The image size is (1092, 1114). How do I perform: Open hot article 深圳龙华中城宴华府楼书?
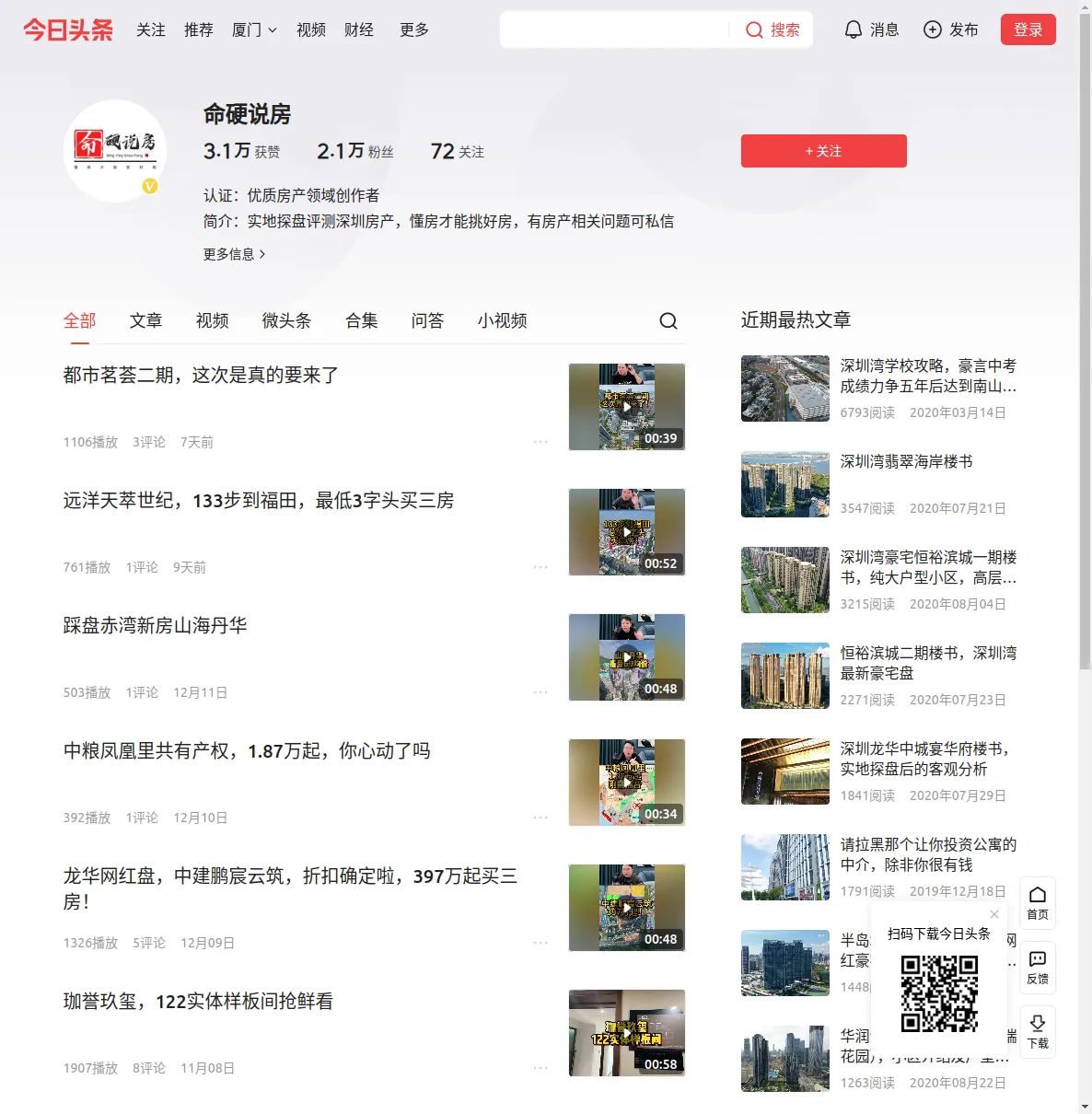coord(925,759)
